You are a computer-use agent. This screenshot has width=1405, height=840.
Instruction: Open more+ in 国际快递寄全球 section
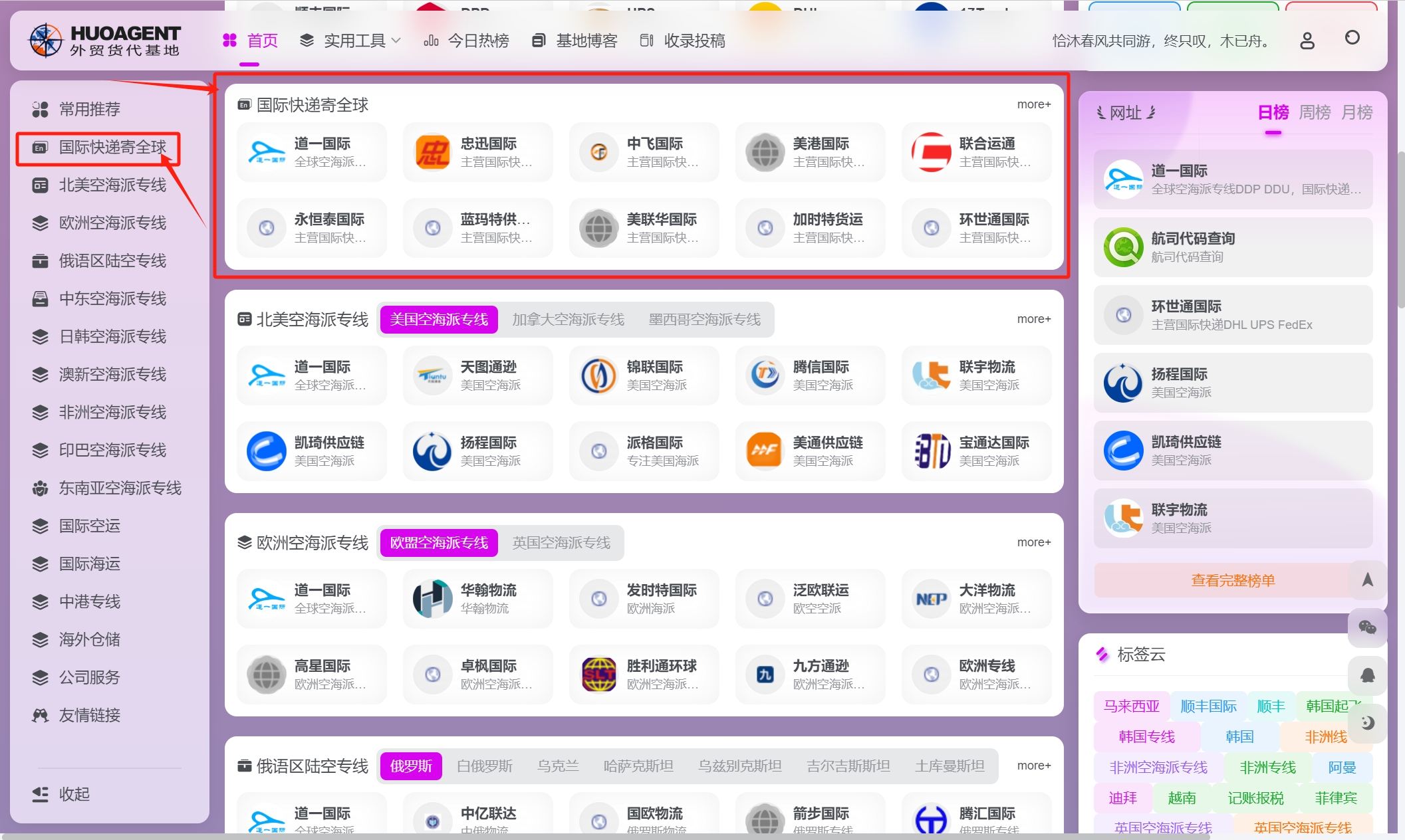pyautogui.click(x=1034, y=104)
